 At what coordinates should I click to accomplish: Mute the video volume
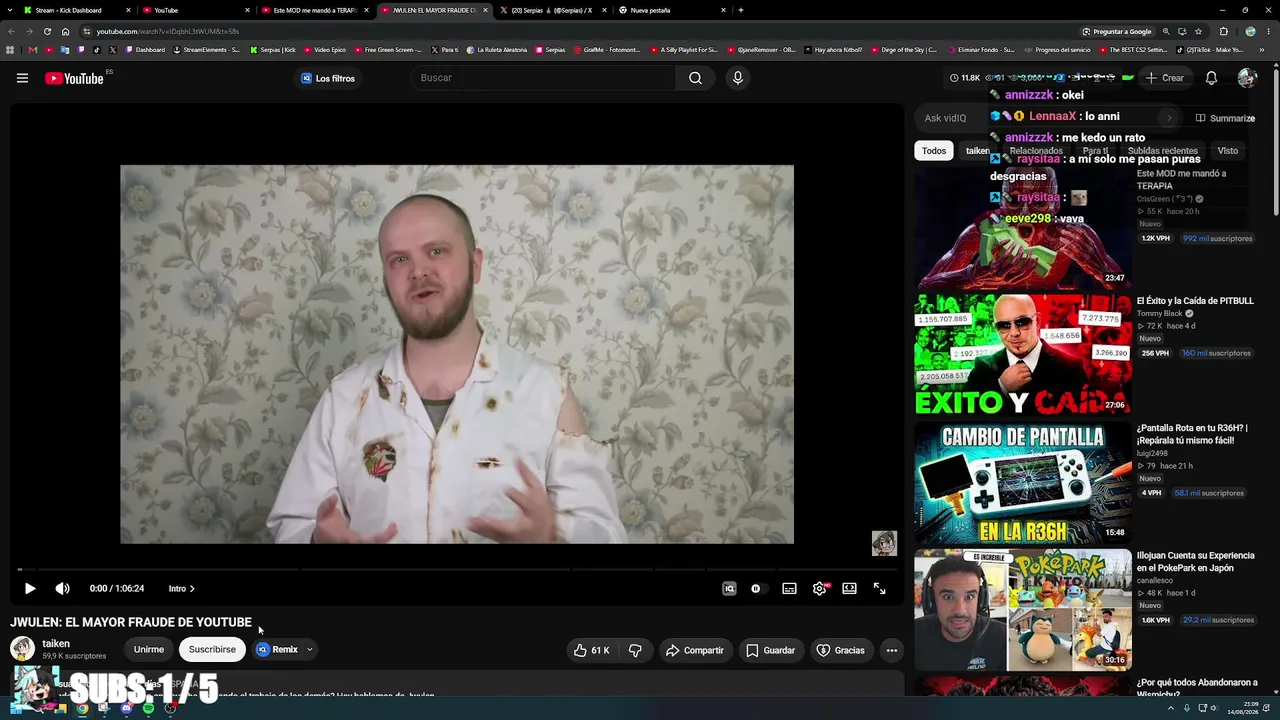pyautogui.click(x=62, y=589)
